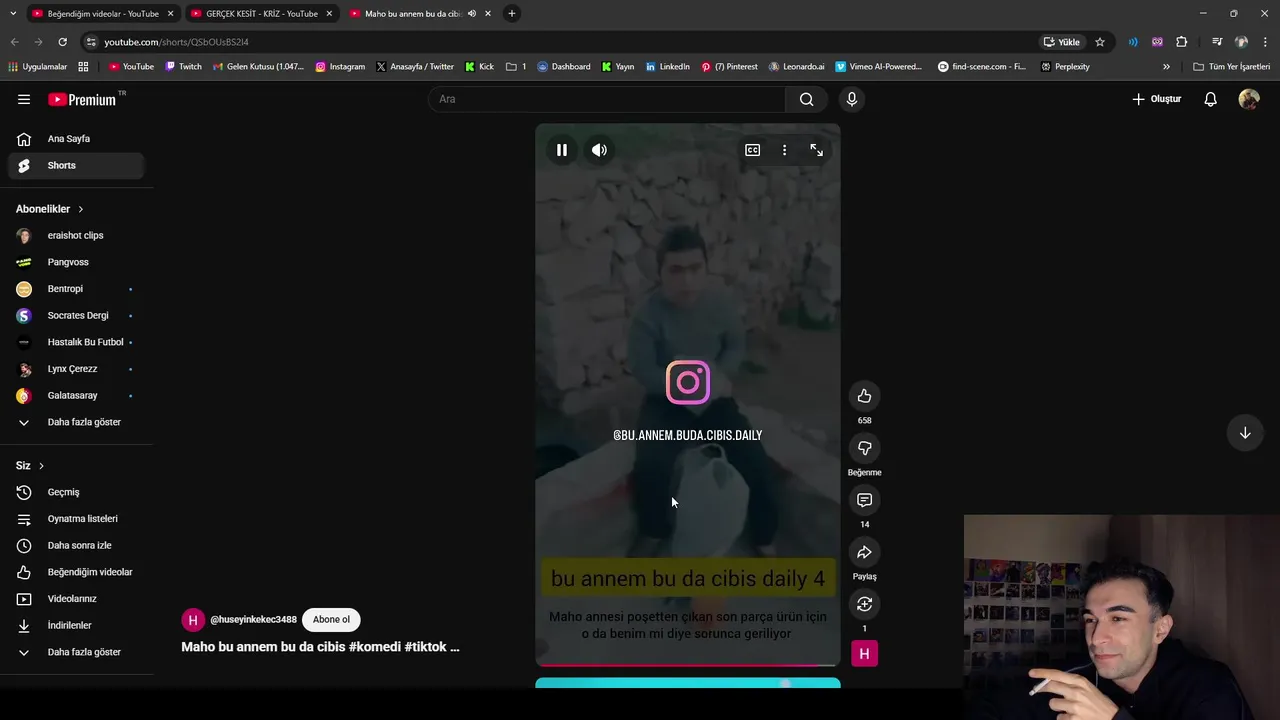Open İndirilenler downloads
Screen dimensions: 1280x720
[76, 625]
